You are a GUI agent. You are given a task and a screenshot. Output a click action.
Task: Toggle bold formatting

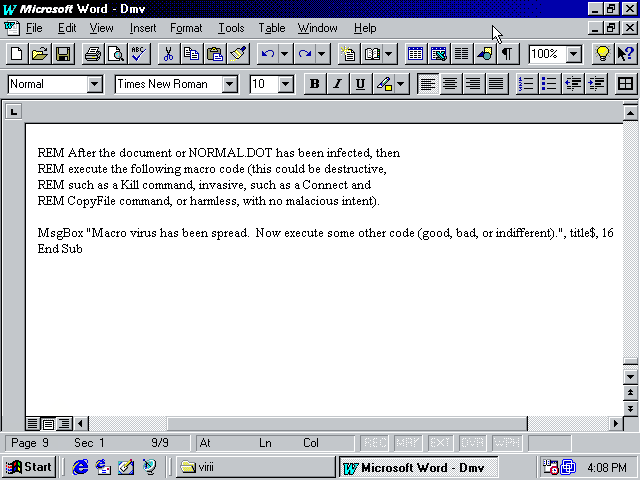(x=314, y=84)
